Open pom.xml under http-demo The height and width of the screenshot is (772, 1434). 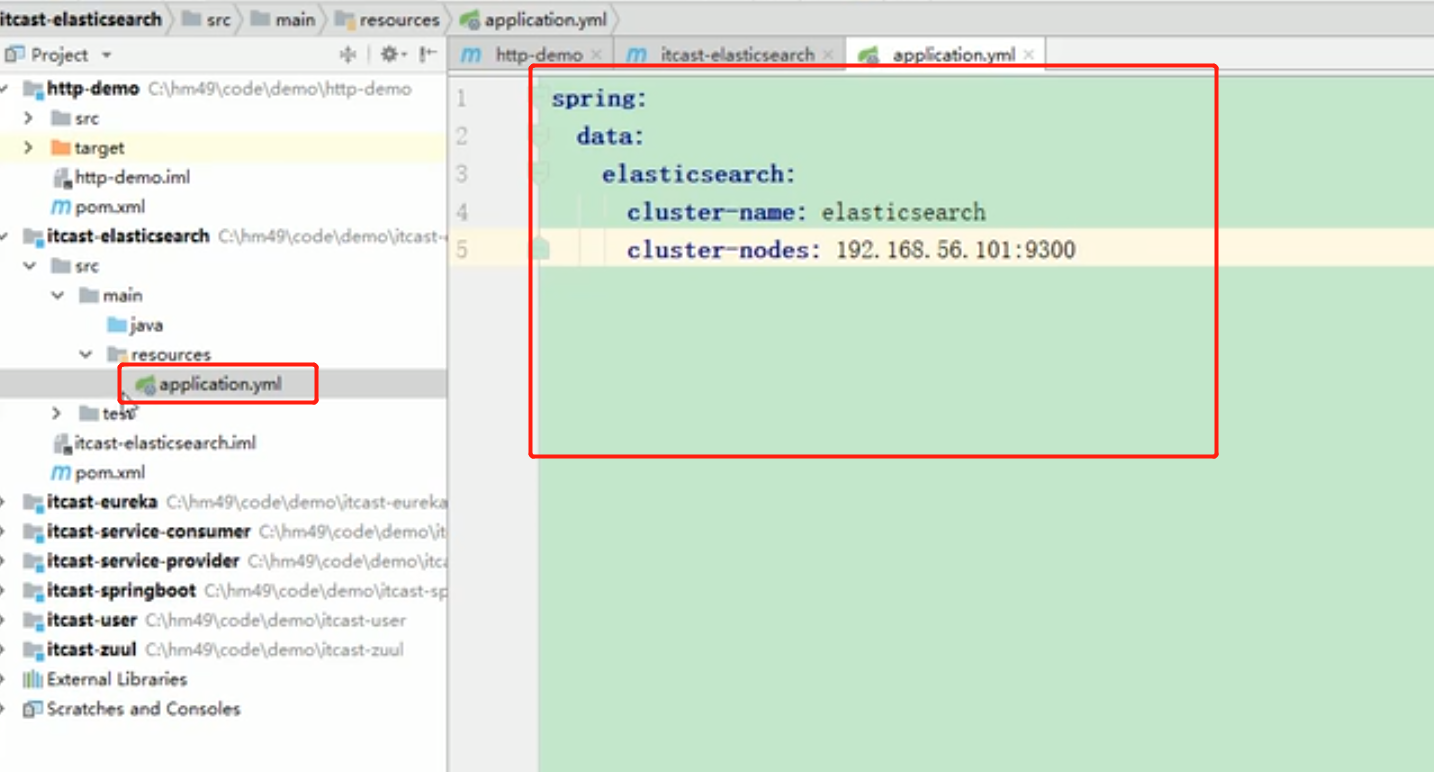98,207
